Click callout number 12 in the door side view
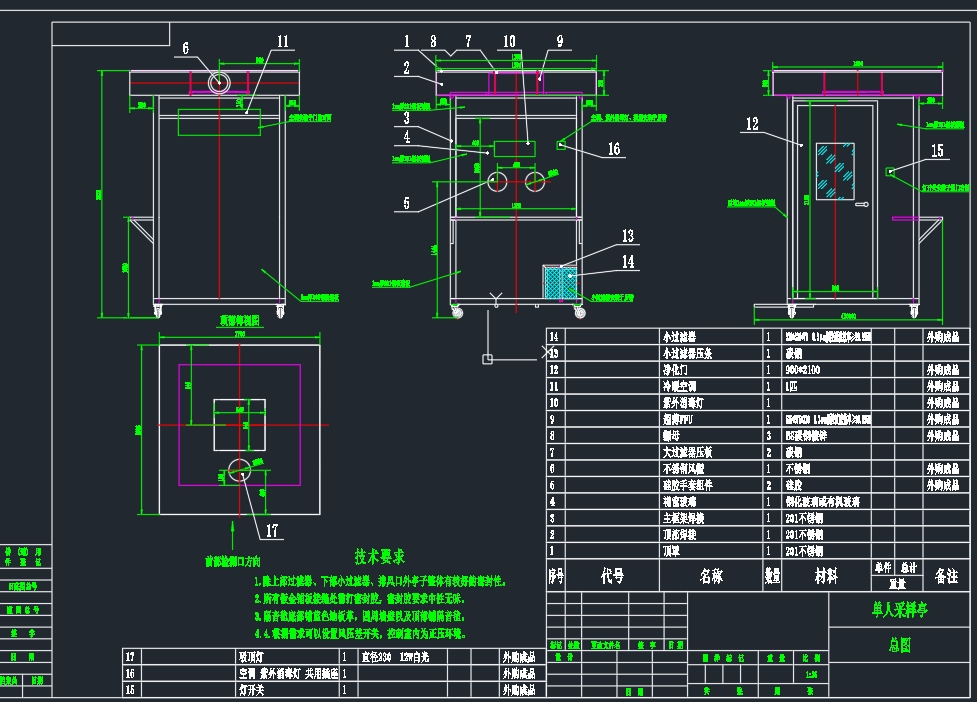 click(x=752, y=124)
